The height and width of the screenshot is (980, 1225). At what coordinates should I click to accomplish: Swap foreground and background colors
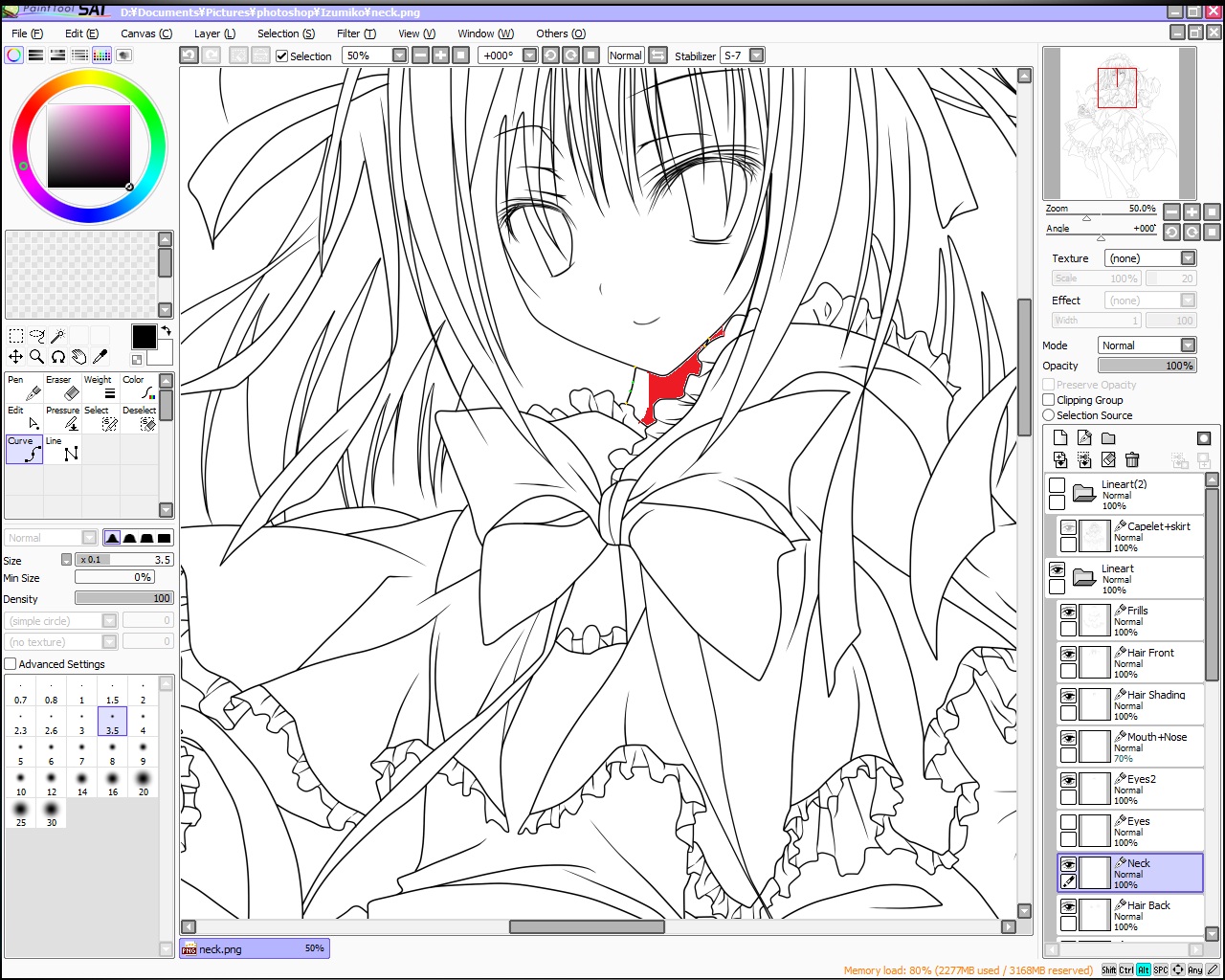[166, 330]
